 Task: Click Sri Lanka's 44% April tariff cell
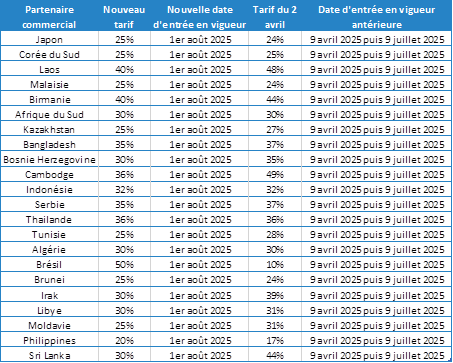tap(275, 355)
